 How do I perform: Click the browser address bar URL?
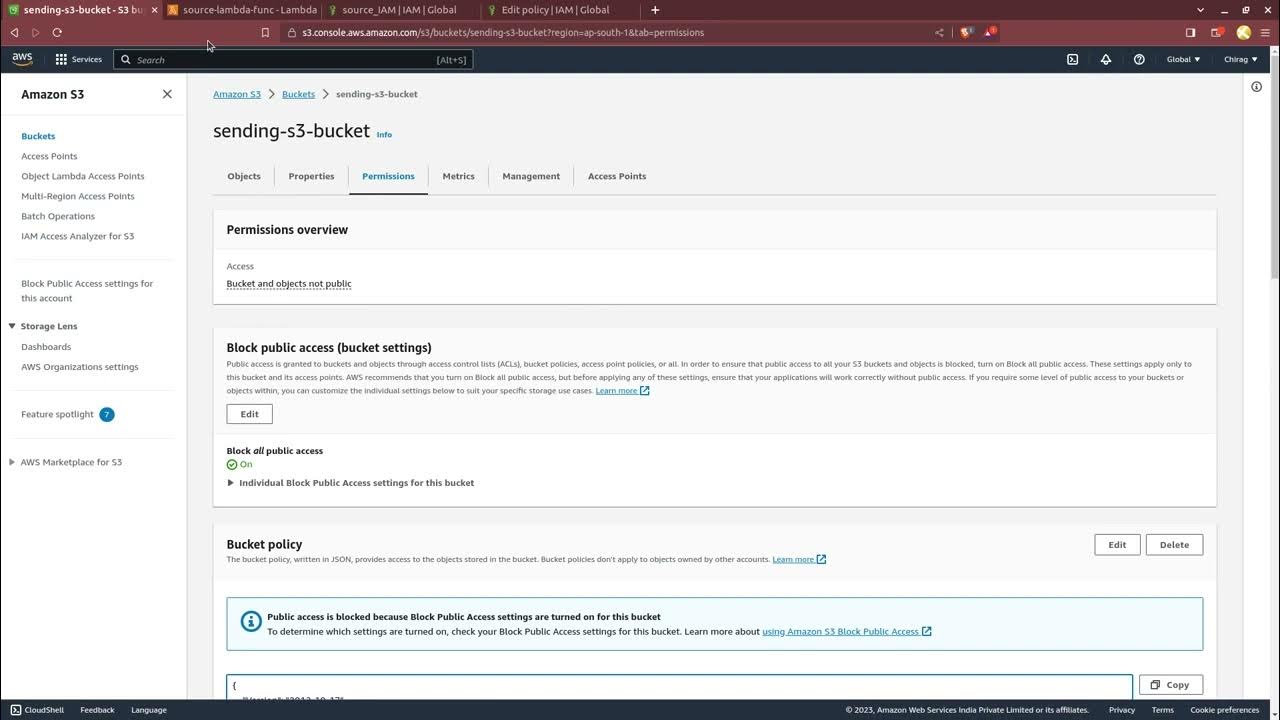503,32
